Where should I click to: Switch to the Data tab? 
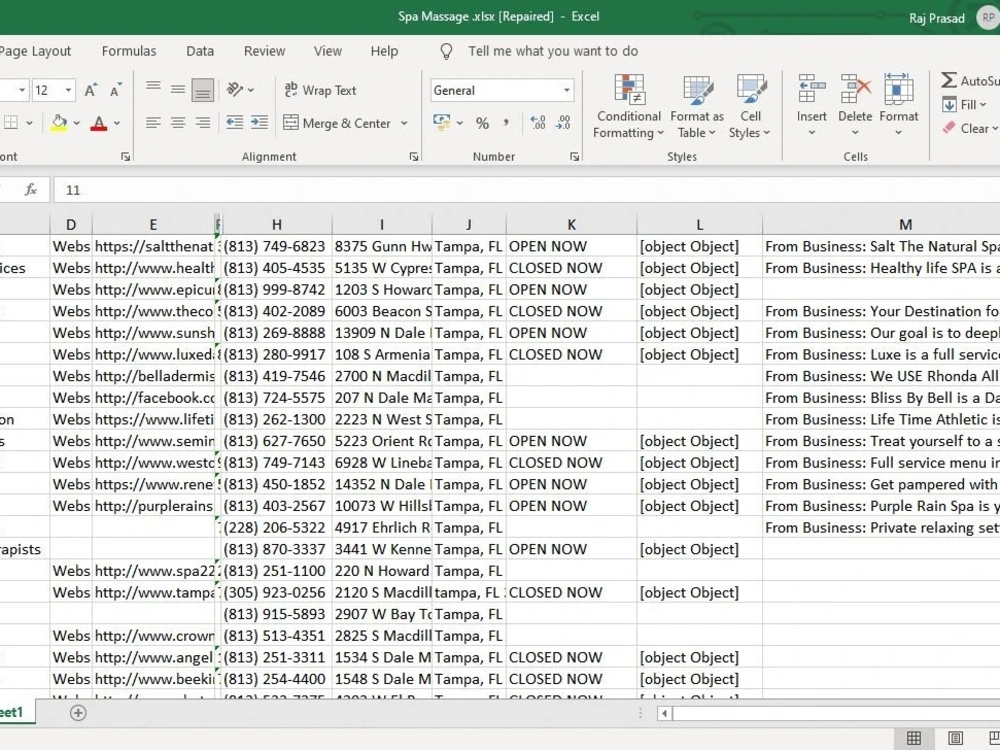[200, 51]
